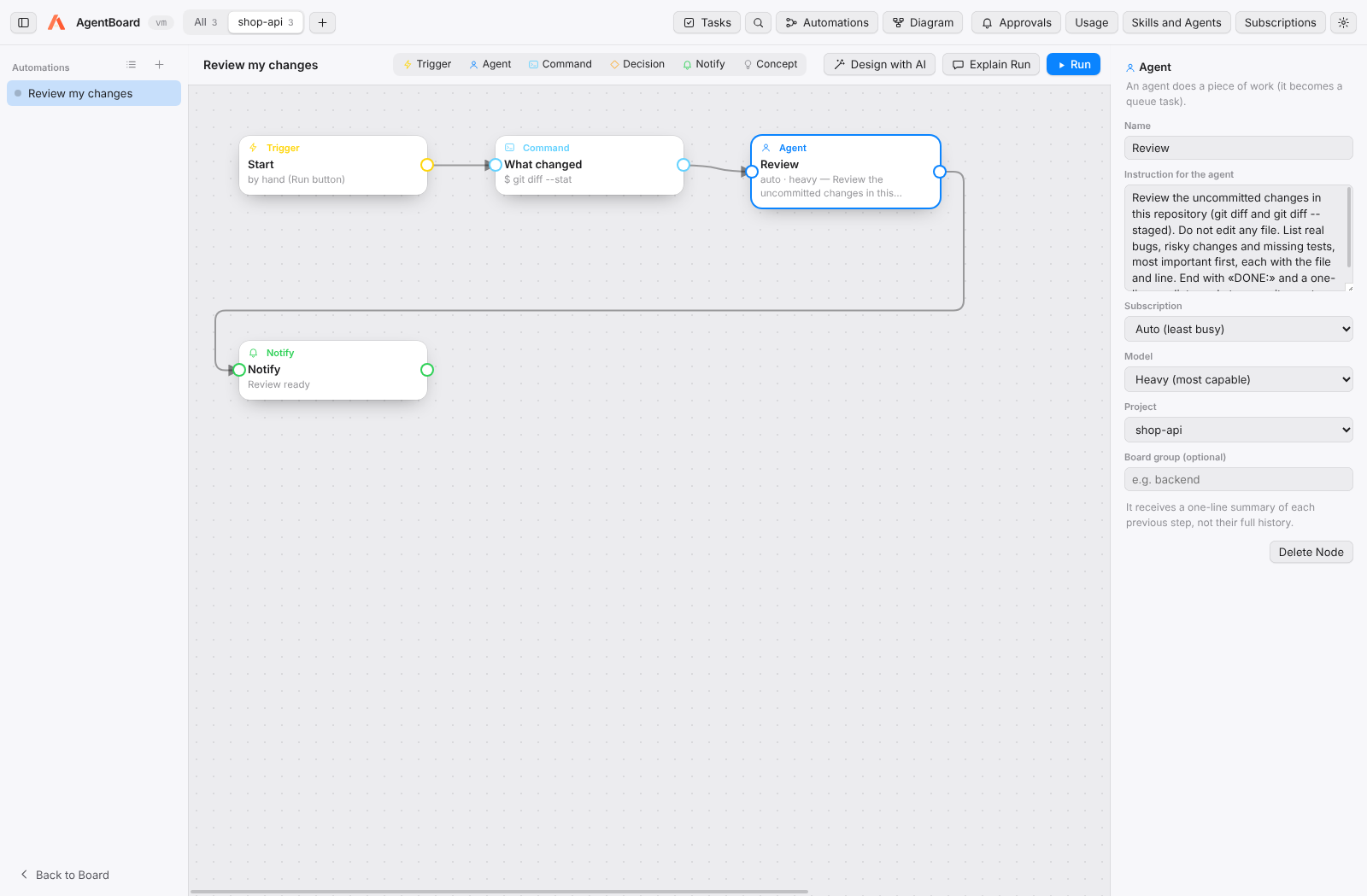Image resolution: width=1367 pixels, height=896 pixels.
Task: Open the search magnifier button
Action: [758, 22]
